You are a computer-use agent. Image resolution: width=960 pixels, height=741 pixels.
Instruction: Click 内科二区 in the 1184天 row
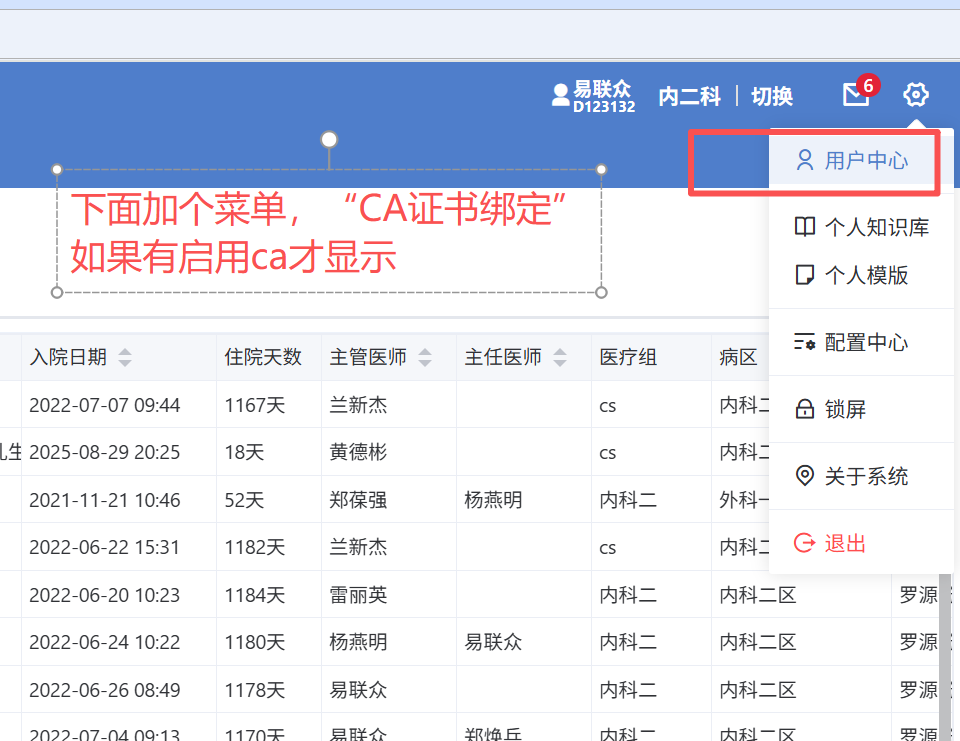[x=758, y=595]
